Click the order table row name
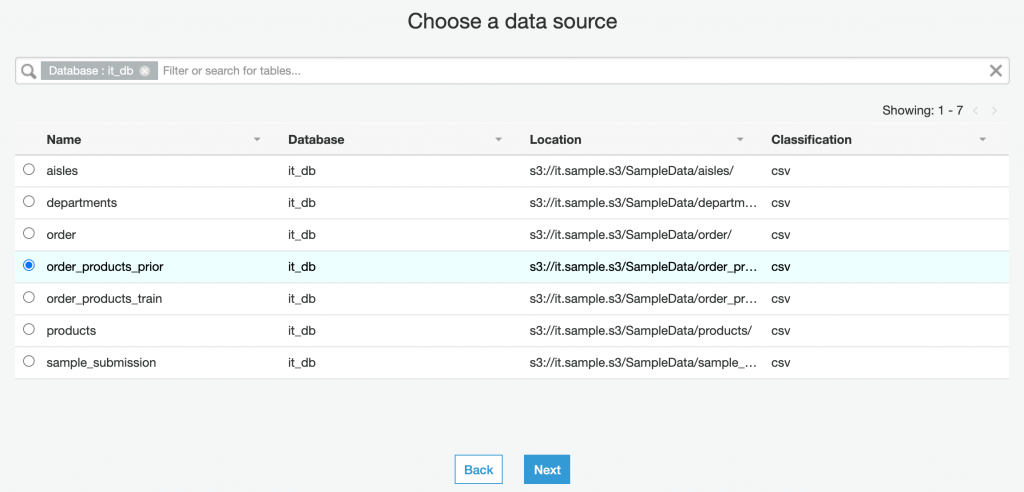 pyautogui.click(x=61, y=235)
